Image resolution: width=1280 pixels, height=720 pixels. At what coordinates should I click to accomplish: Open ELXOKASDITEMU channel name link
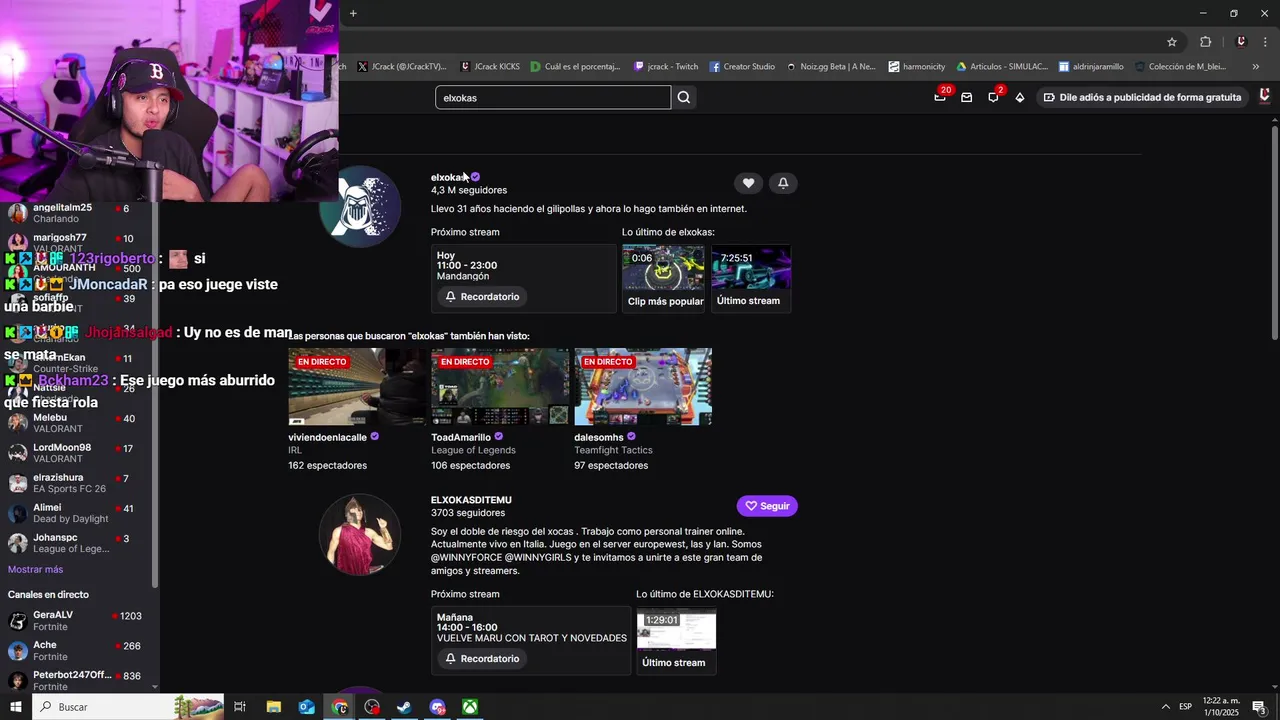471,500
